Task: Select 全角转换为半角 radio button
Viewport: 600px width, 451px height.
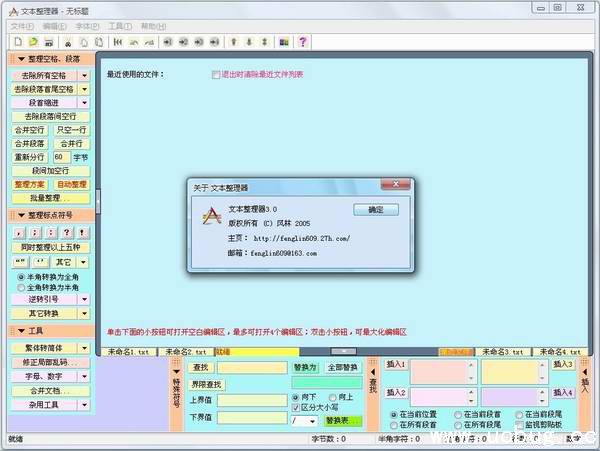Action: click(x=22, y=286)
